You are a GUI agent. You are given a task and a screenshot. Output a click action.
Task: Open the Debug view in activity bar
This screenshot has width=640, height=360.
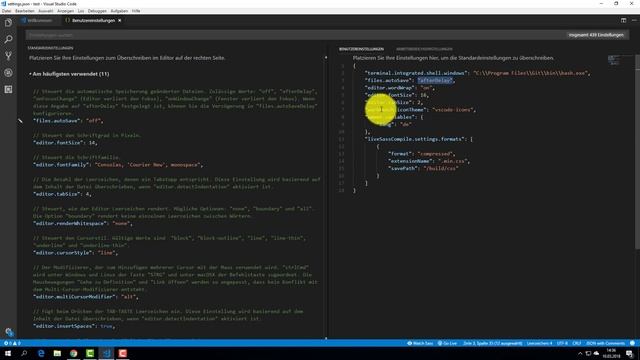8,73
